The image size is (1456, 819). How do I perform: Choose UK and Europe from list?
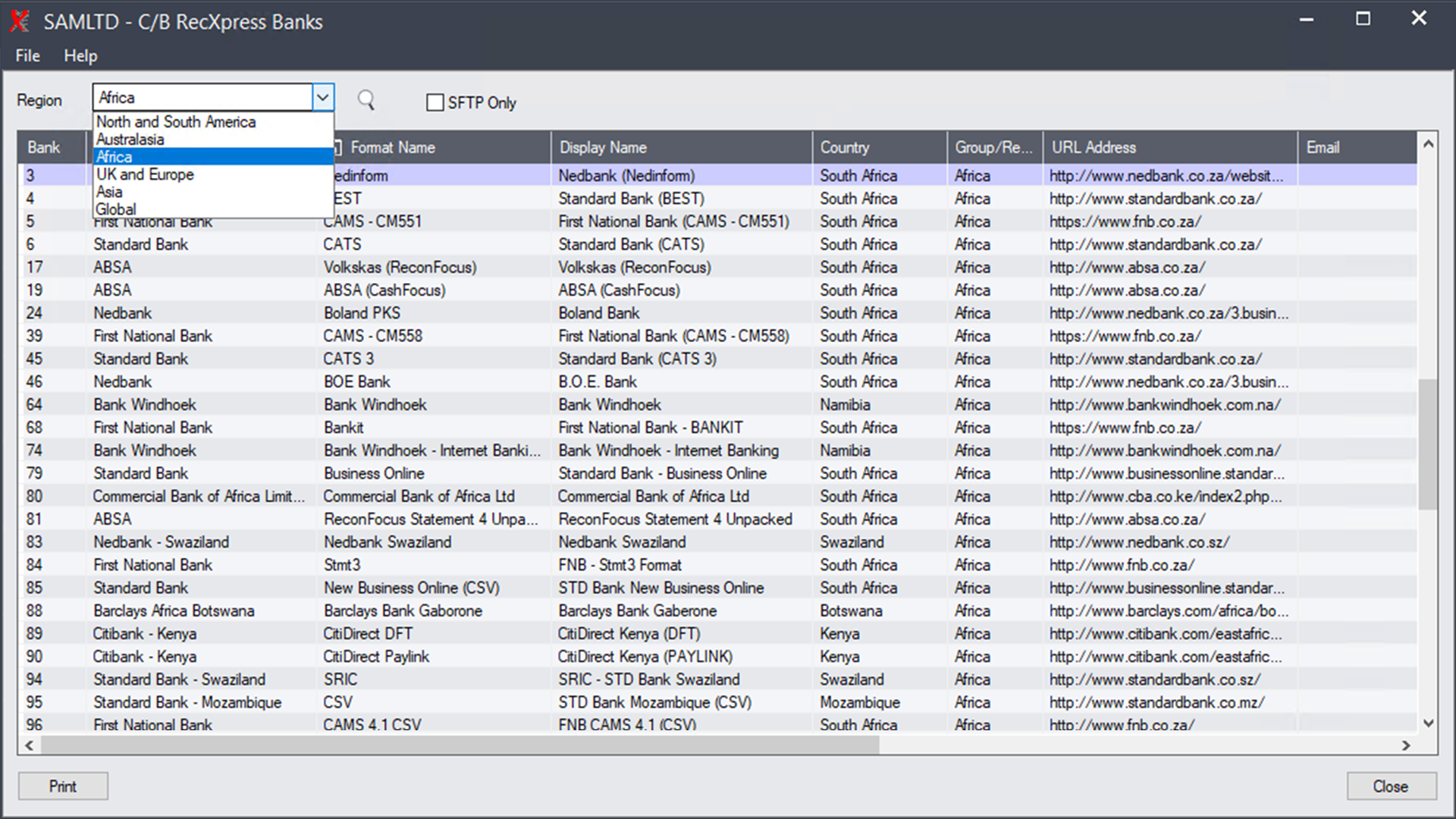[x=145, y=174]
